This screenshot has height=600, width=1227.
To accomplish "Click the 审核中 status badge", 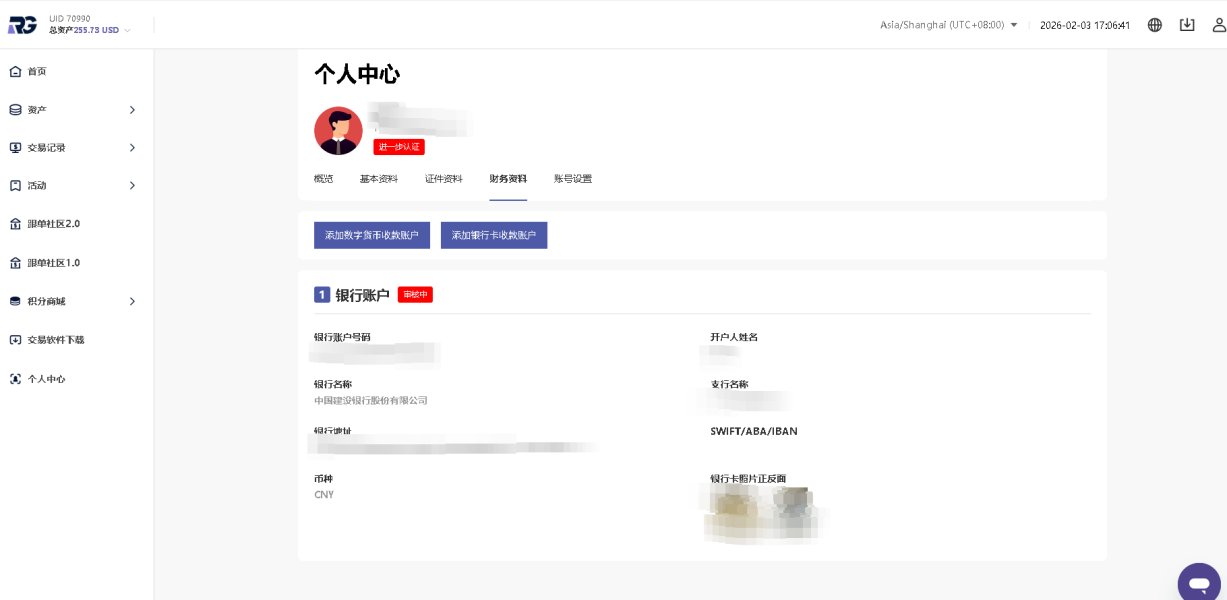I will (x=415, y=295).
